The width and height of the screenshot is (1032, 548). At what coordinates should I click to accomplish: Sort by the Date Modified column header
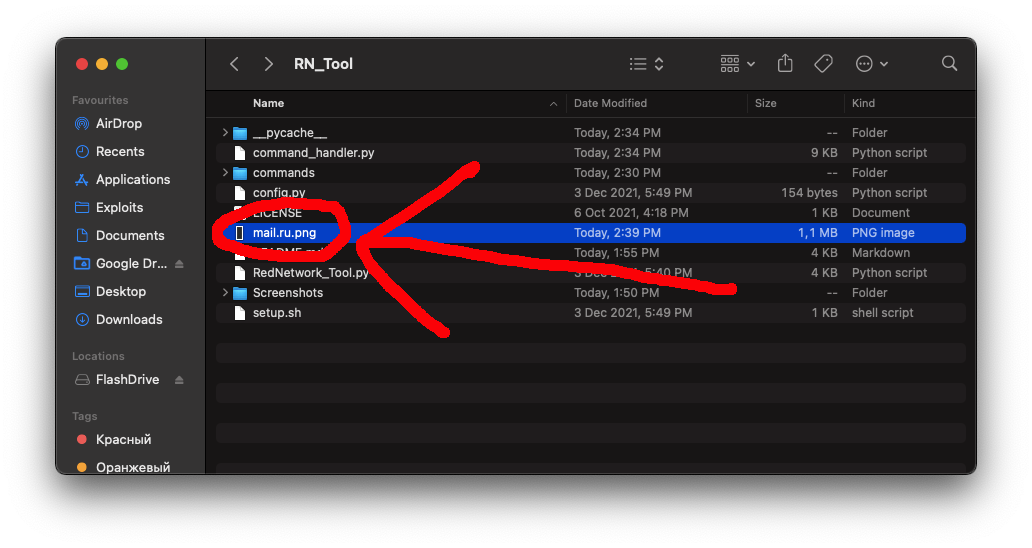pos(610,103)
